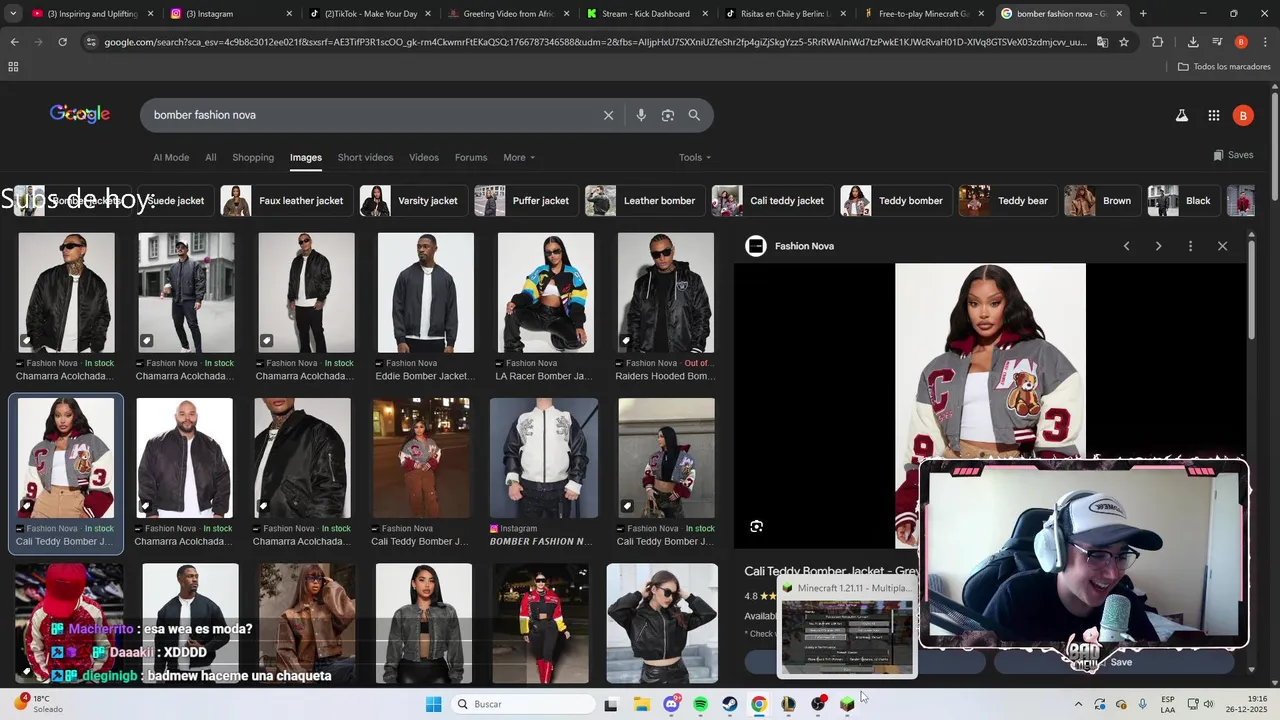This screenshot has height=720, width=1280.
Task: Open a new Chrome tab
Action: click(1143, 14)
